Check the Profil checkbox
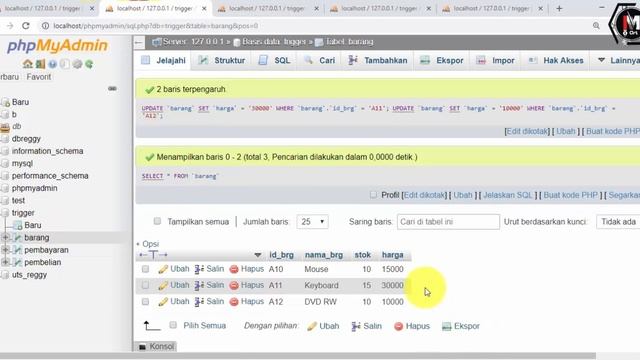Image resolution: width=640 pixels, height=360 pixels. [373, 195]
